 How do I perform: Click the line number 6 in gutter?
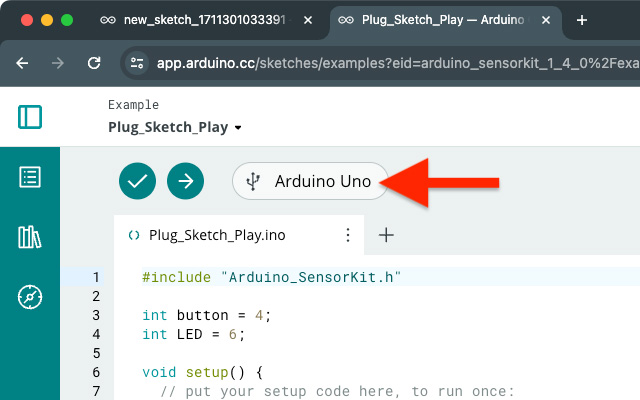96,372
